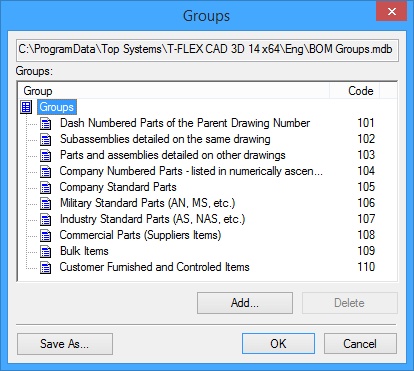Confirm with the OK button
The image size is (414, 371).
click(278, 344)
